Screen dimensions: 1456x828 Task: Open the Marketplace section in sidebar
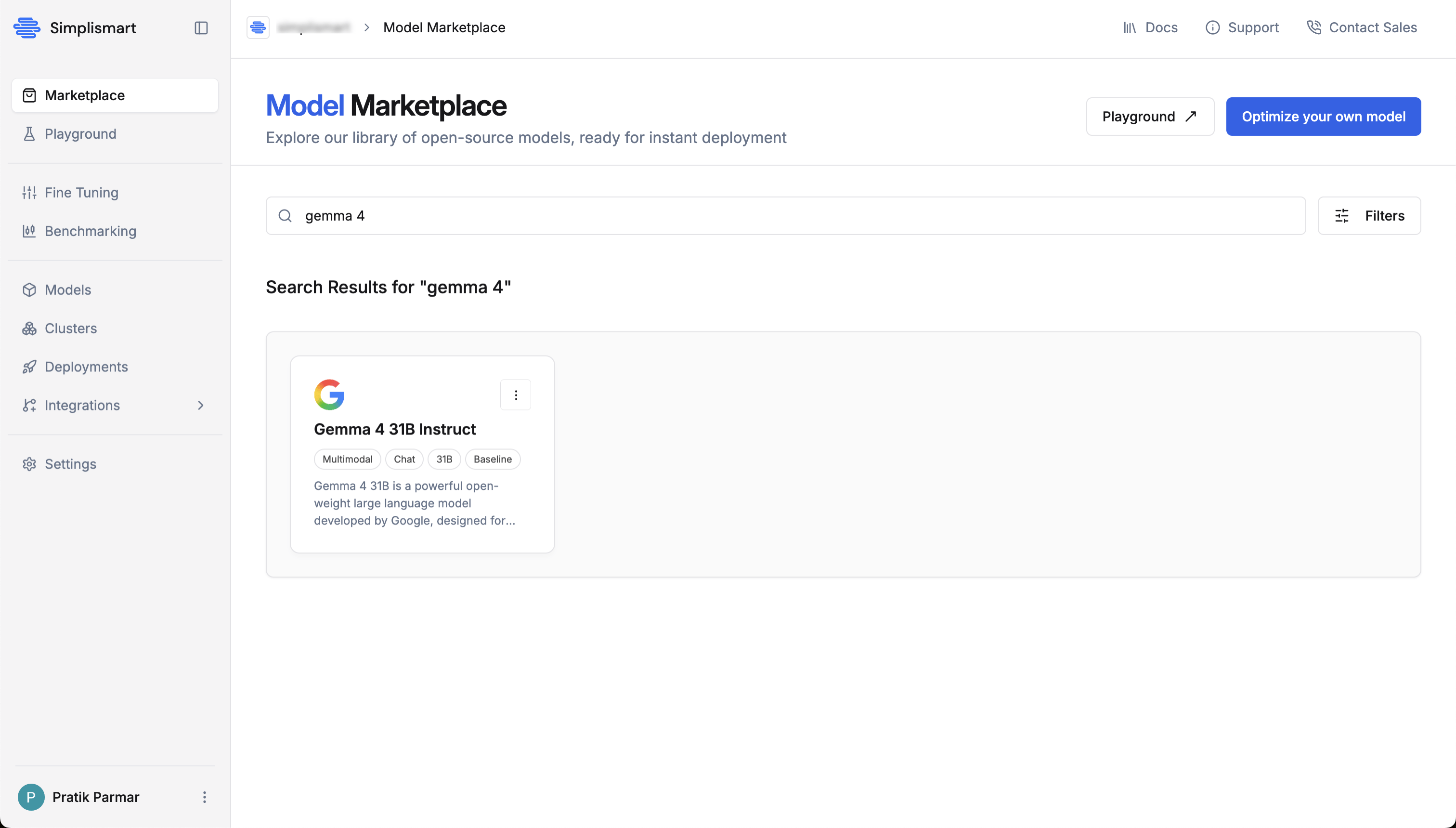[115, 95]
